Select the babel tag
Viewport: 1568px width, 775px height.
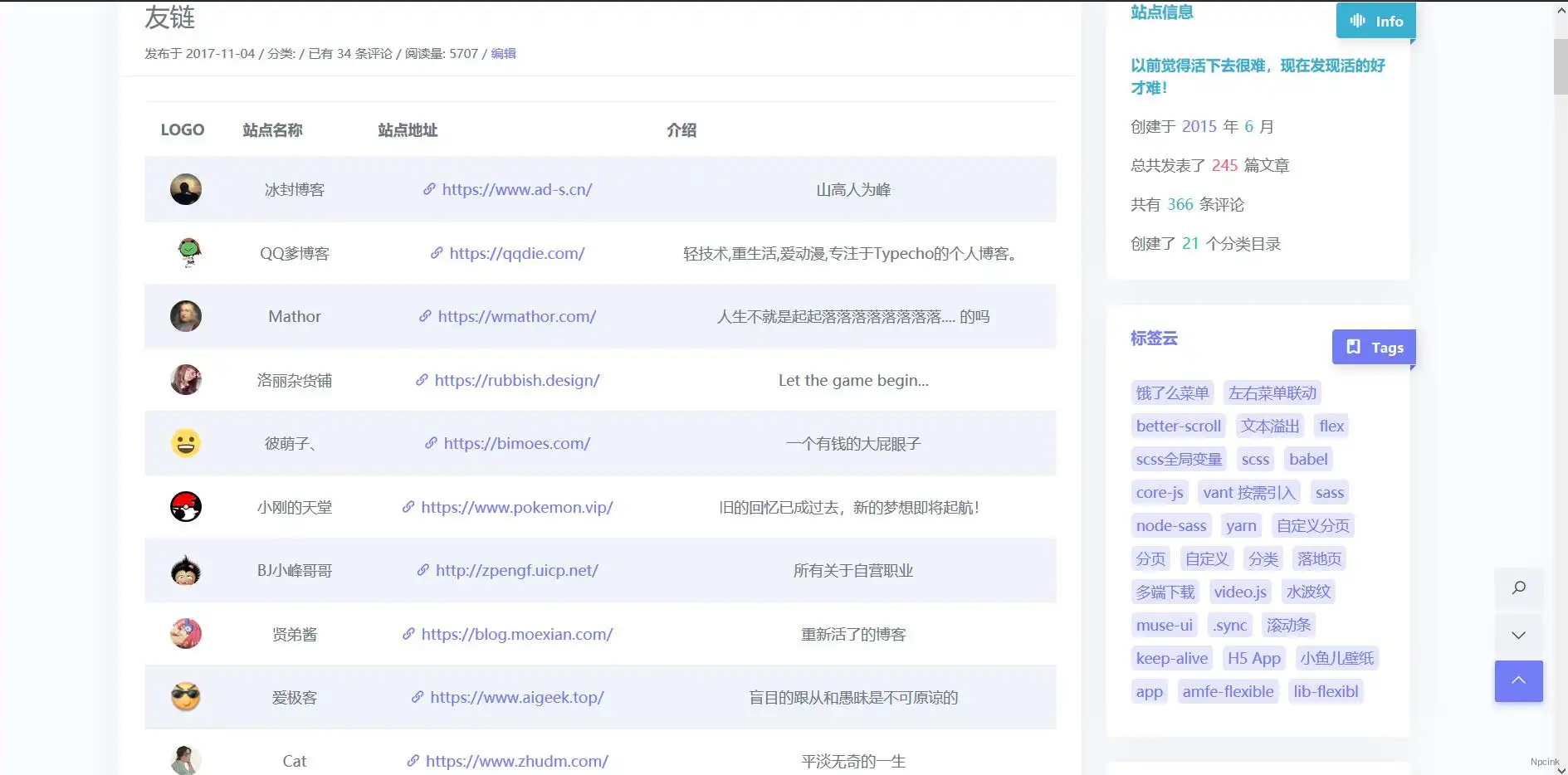coord(1307,459)
